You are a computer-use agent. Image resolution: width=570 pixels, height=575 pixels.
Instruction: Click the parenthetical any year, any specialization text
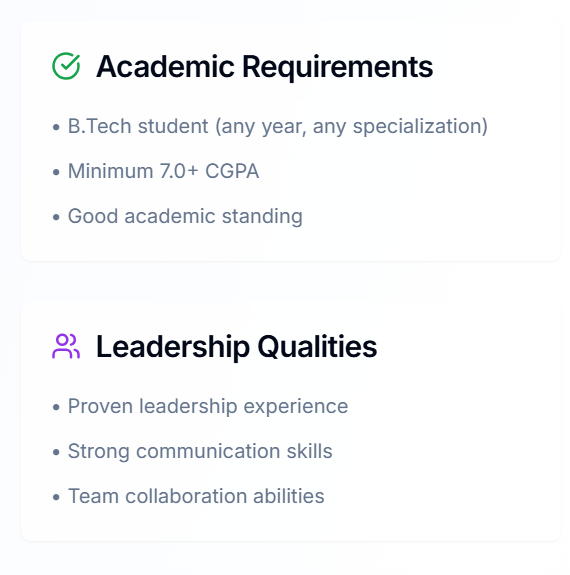click(351, 127)
